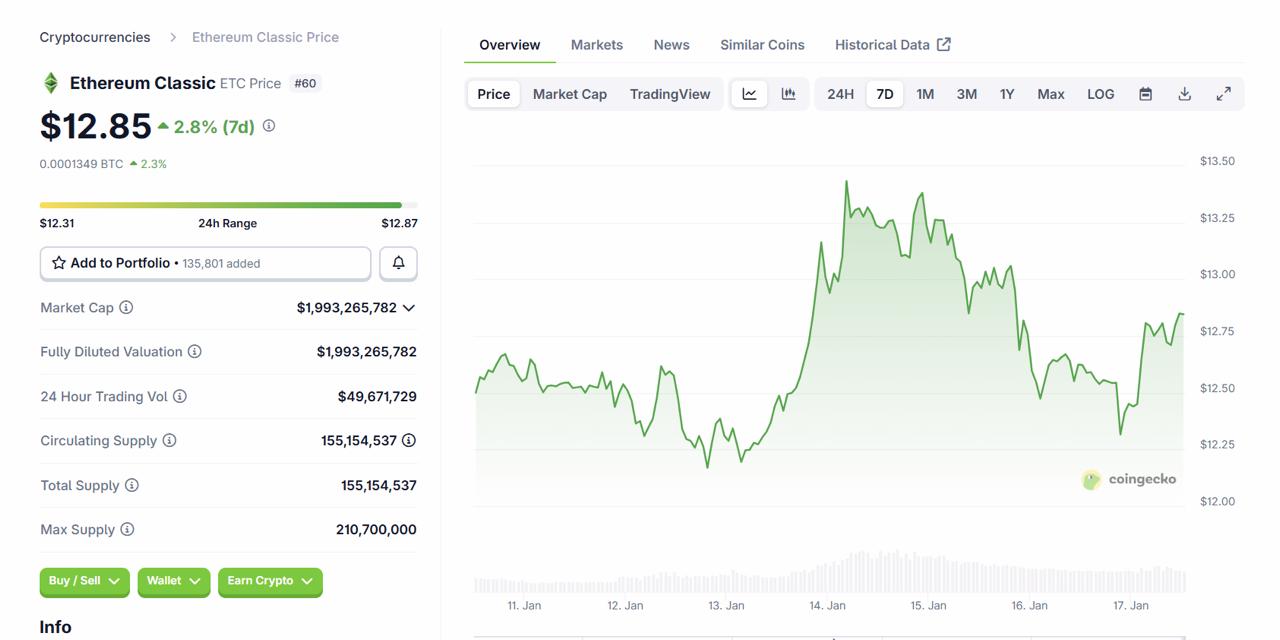Switch to the candlestick chart icon
Screen dimensions: 1280x640
(x=788, y=93)
